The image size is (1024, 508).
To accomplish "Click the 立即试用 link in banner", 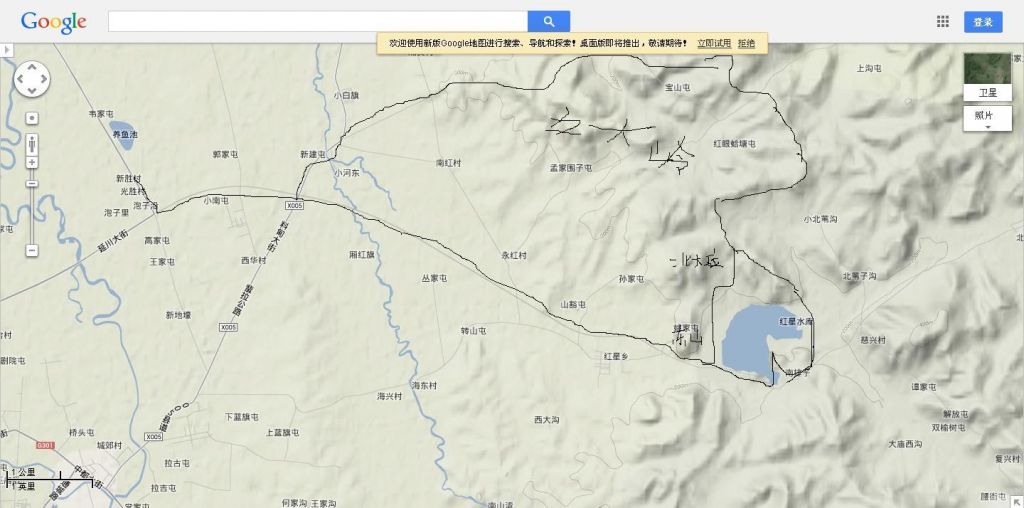I will 713,43.
